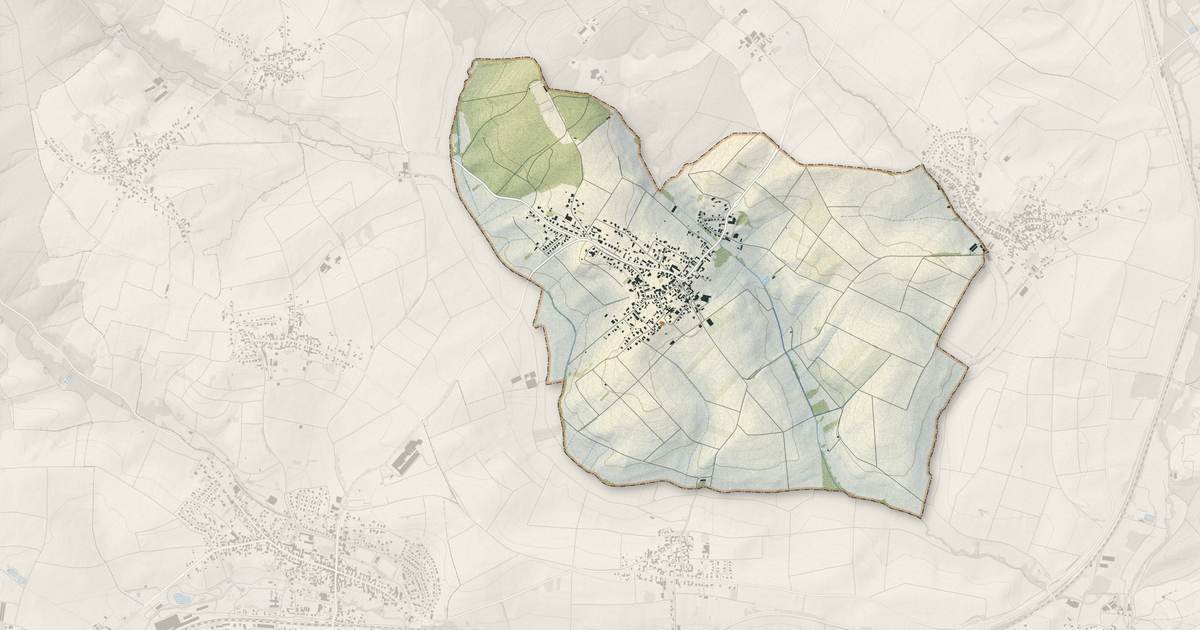Viewport: 1200px width, 630px height.
Task: Select the large green forest in highlighted area
Action: tap(520, 130)
